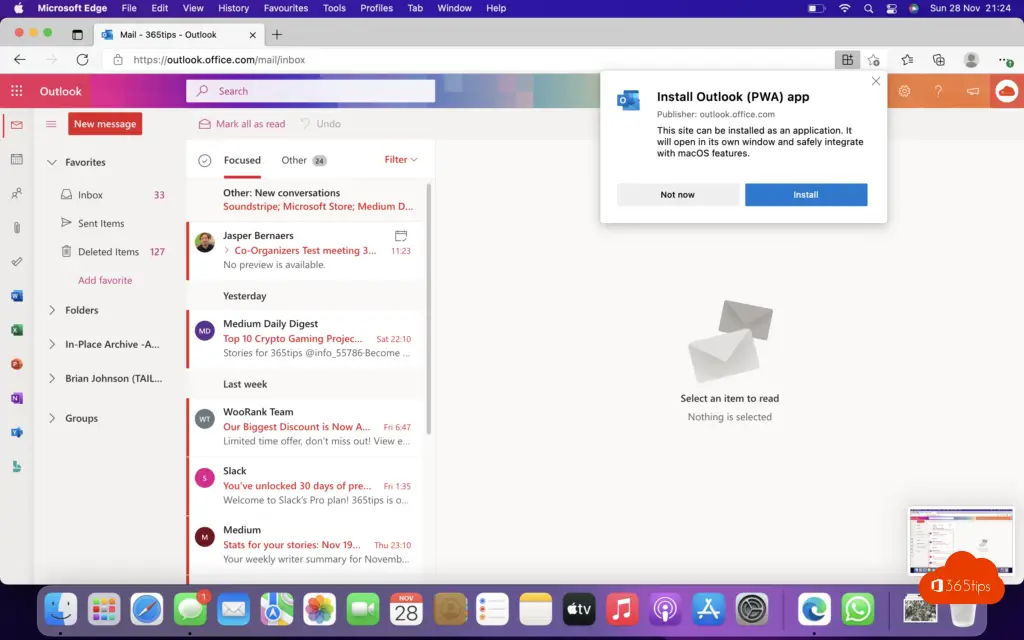This screenshot has height=640, width=1024.
Task: Open the Outlook settings gear icon
Action: point(904,91)
